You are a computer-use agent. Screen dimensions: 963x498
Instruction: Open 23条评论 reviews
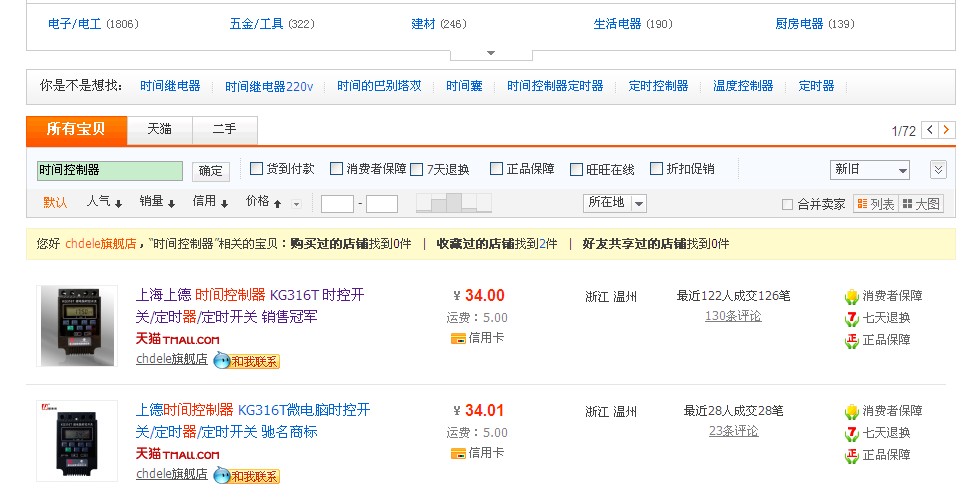(x=733, y=431)
